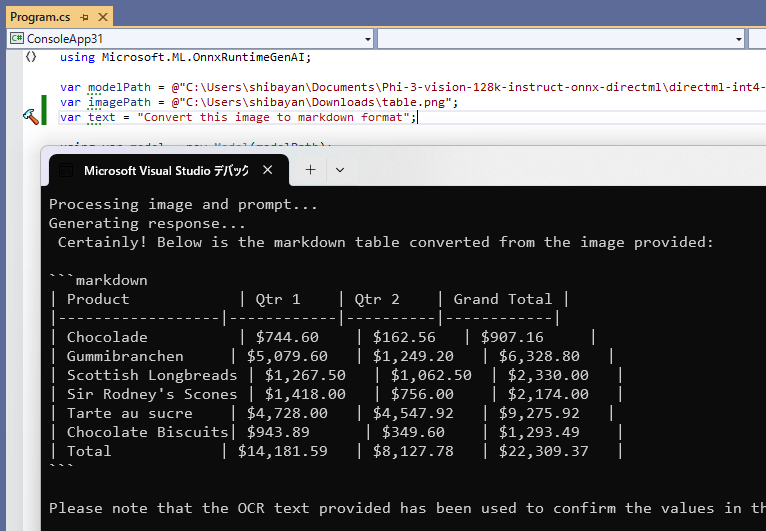Close the Program.cs tab

103,17
